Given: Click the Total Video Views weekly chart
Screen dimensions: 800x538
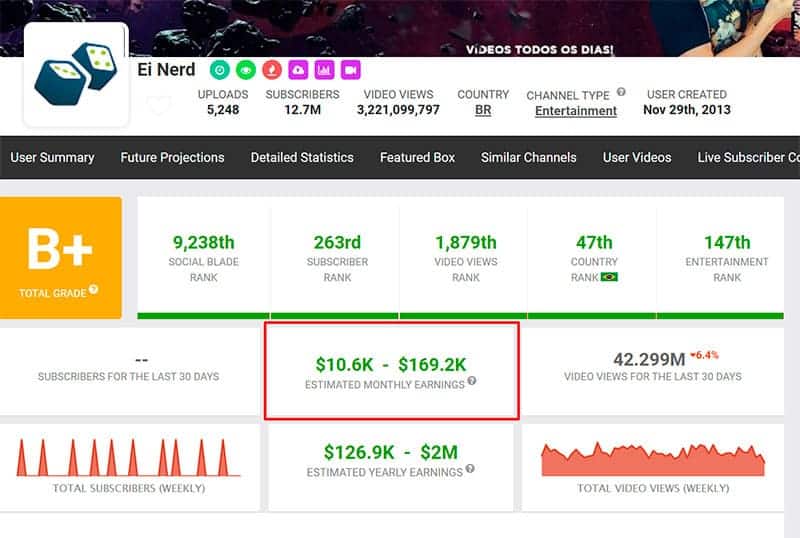Looking at the screenshot, I should (x=653, y=459).
